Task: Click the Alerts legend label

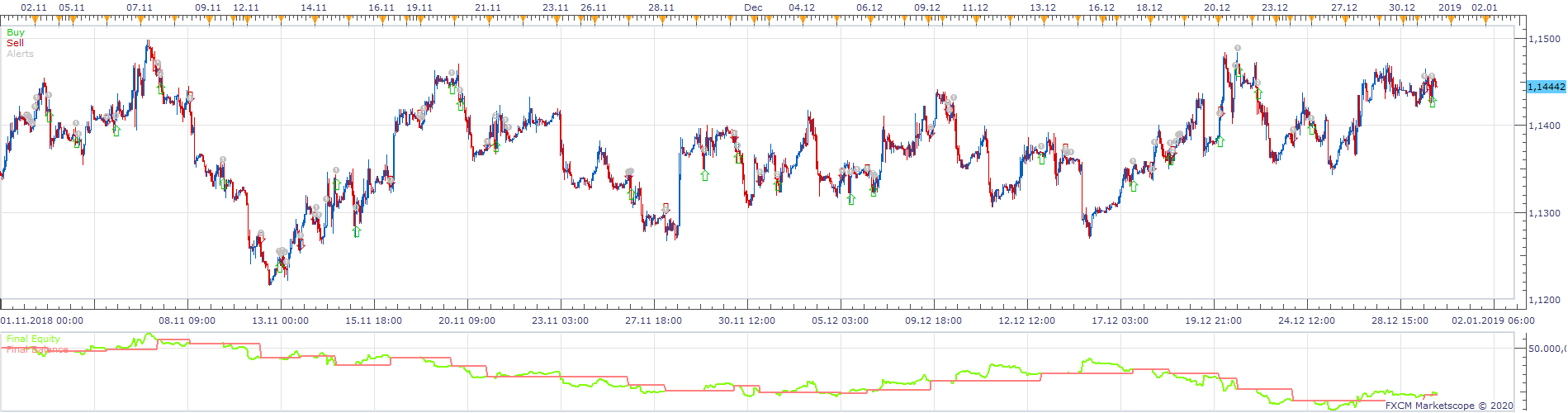Action: click(20, 54)
